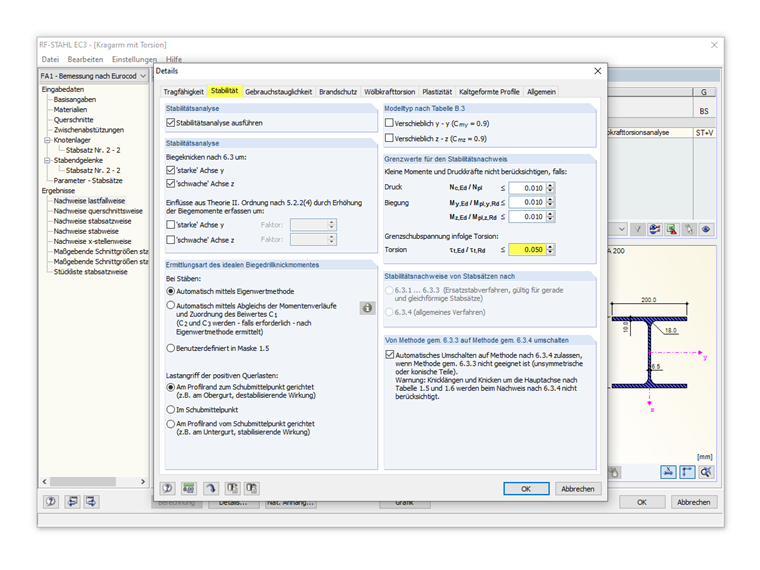This screenshot has width=760, height=570.
Task: Open Kaltgeformte Profile tab
Action: point(489,92)
